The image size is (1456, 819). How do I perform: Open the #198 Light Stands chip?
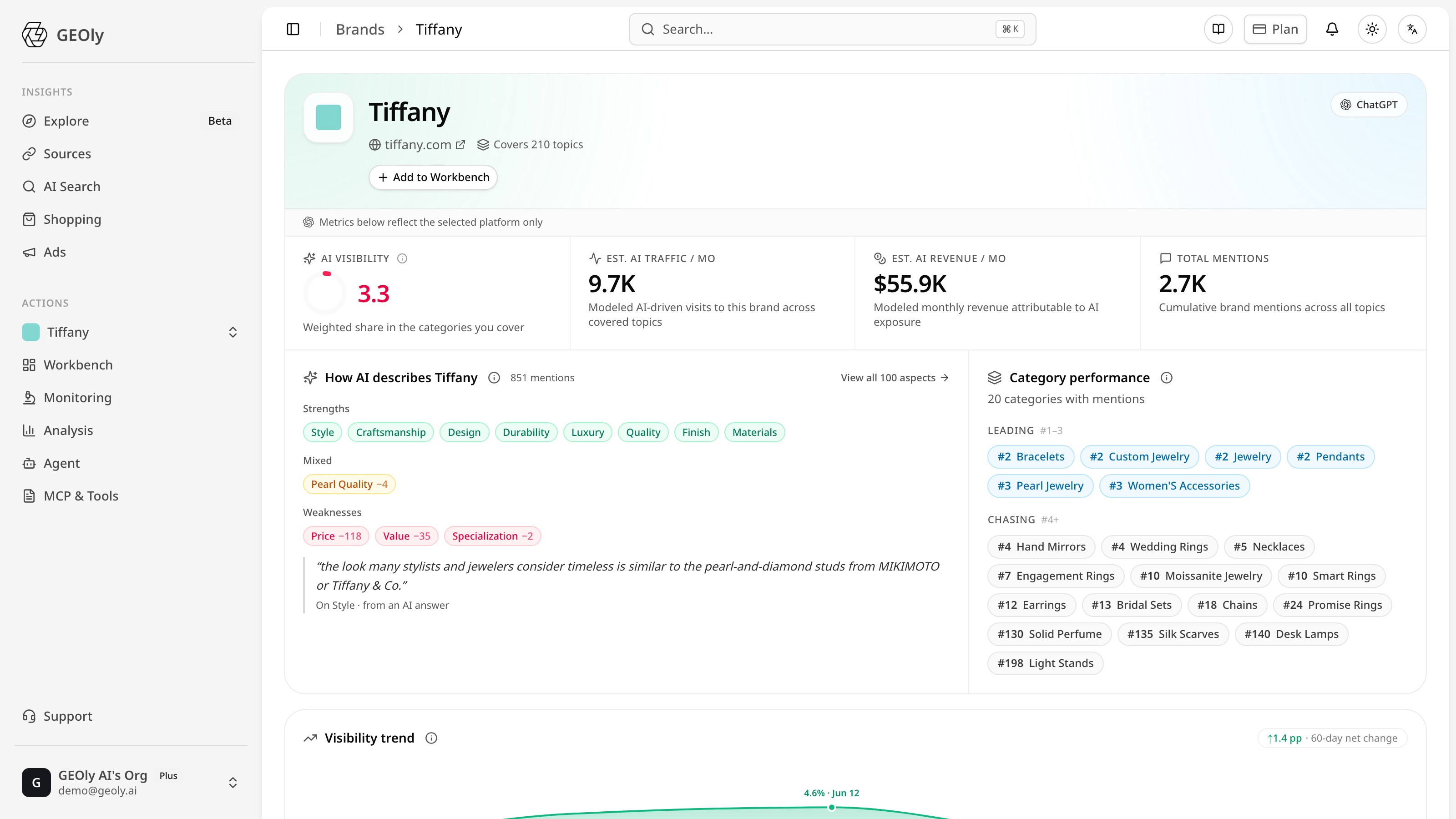pos(1045,663)
